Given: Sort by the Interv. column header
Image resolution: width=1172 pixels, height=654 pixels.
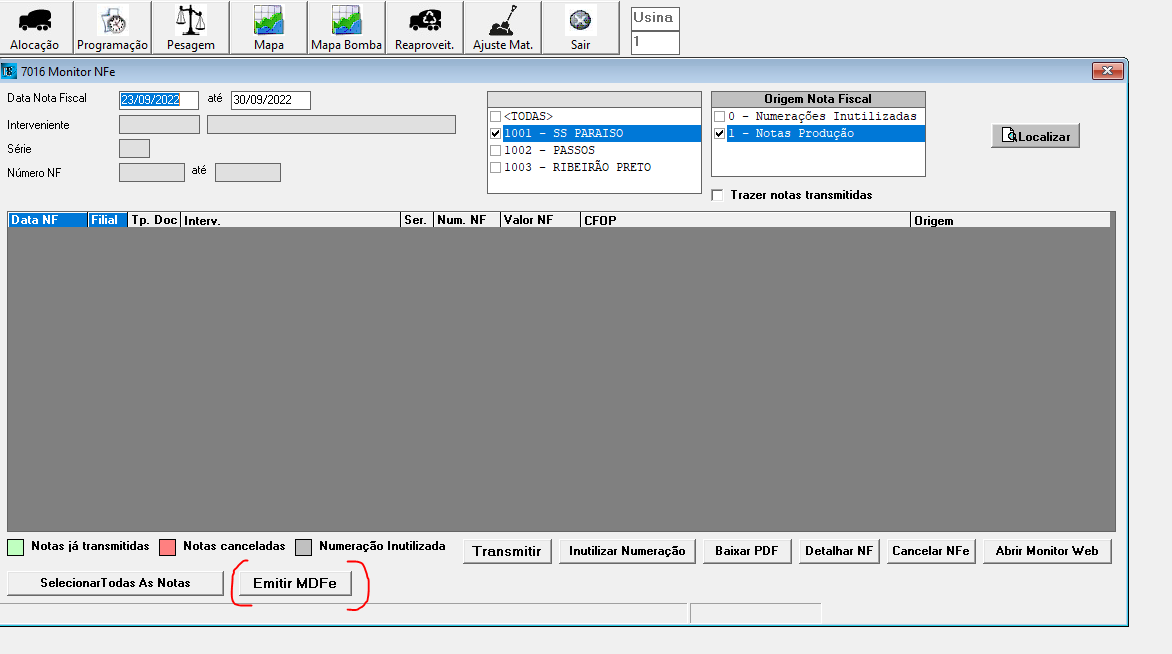Looking at the screenshot, I should 291,220.
